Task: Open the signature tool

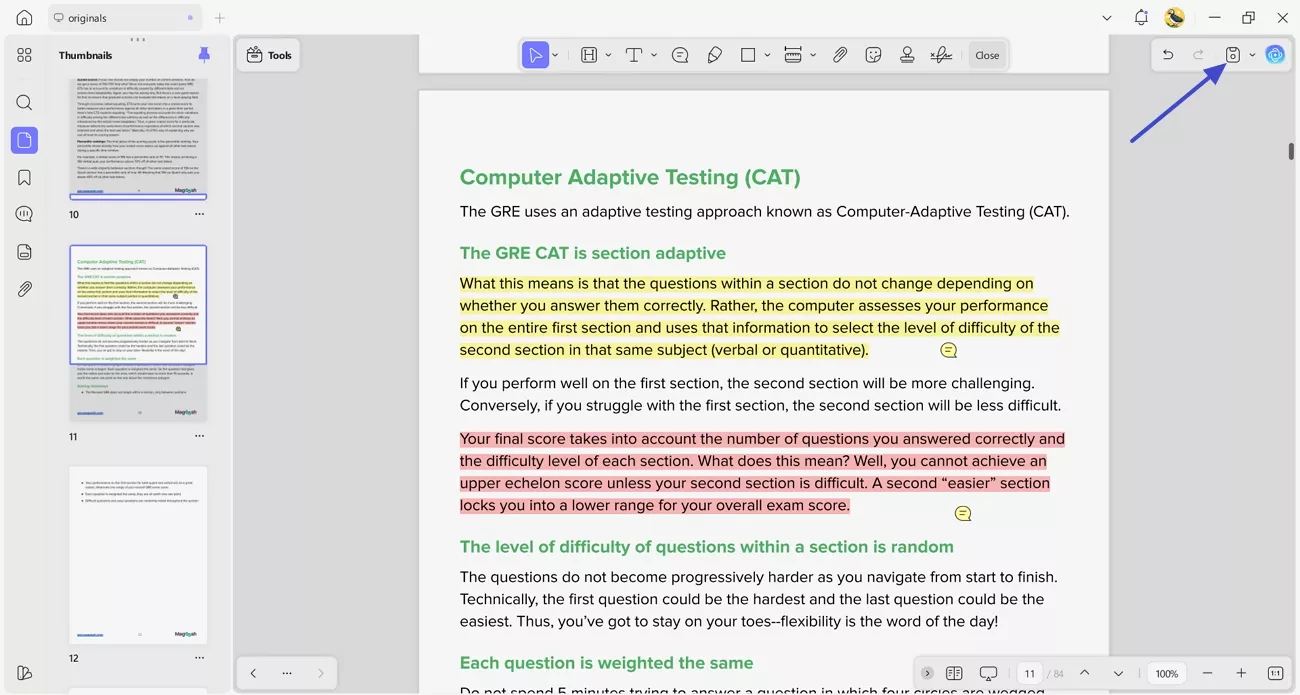Action: 941,55
